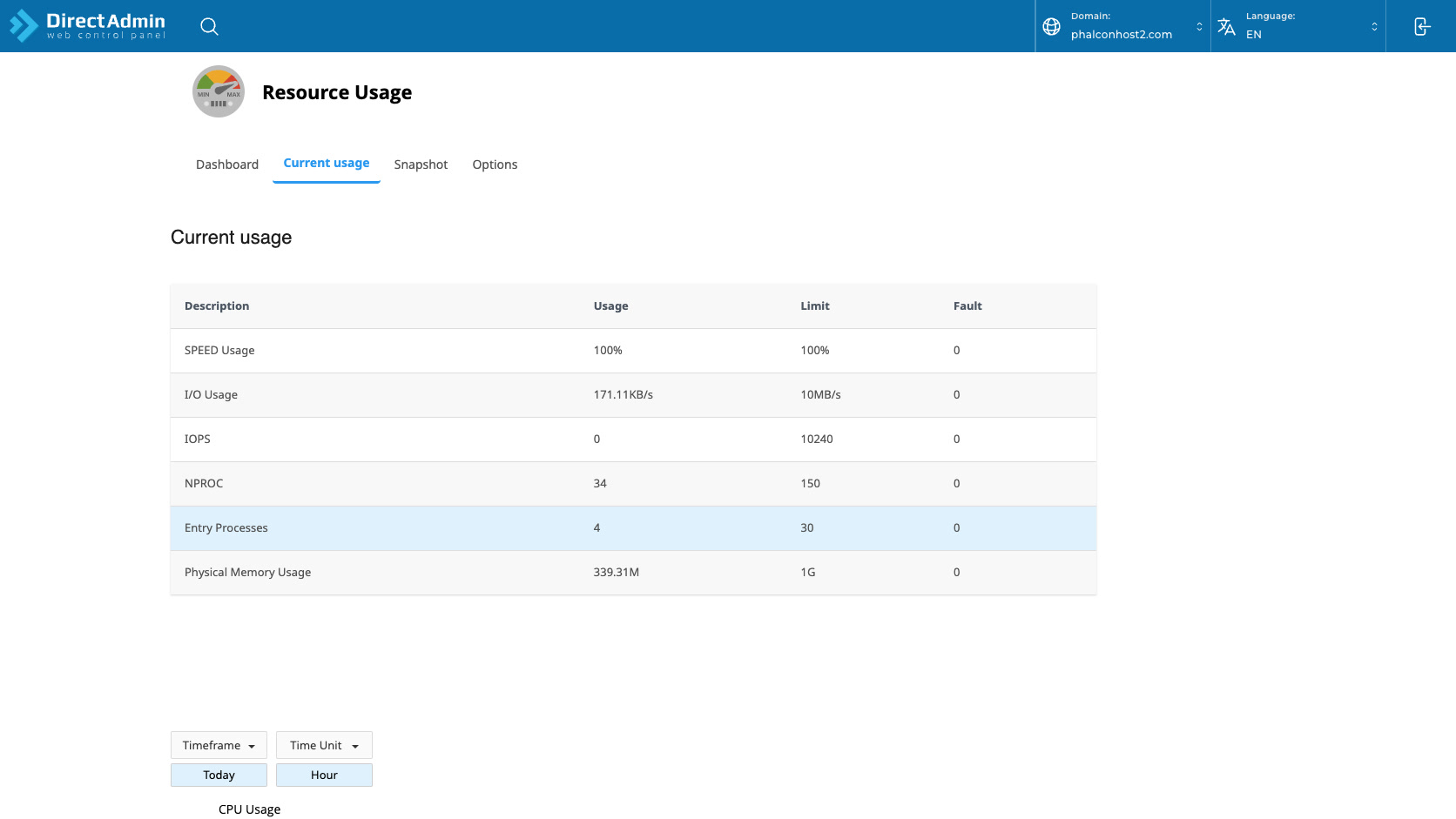This screenshot has height=819, width=1456.
Task: Select the IOPS row label
Action: click(198, 439)
